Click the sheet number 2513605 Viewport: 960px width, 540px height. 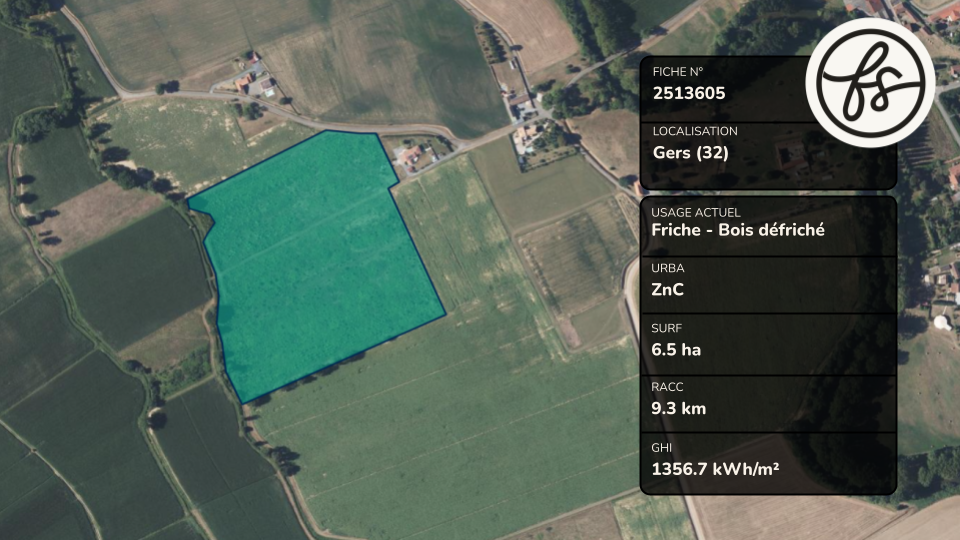click(689, 93)
